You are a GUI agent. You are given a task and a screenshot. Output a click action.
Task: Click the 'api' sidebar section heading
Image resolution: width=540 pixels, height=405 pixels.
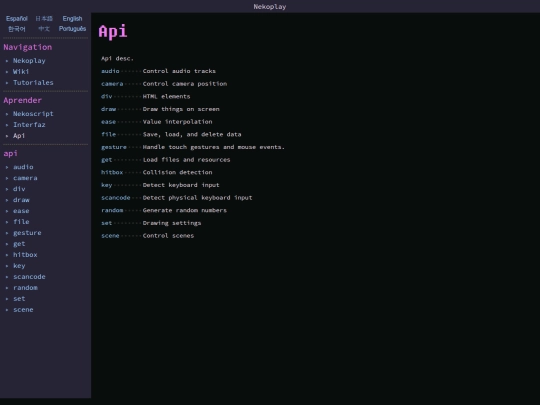(10, 154)
